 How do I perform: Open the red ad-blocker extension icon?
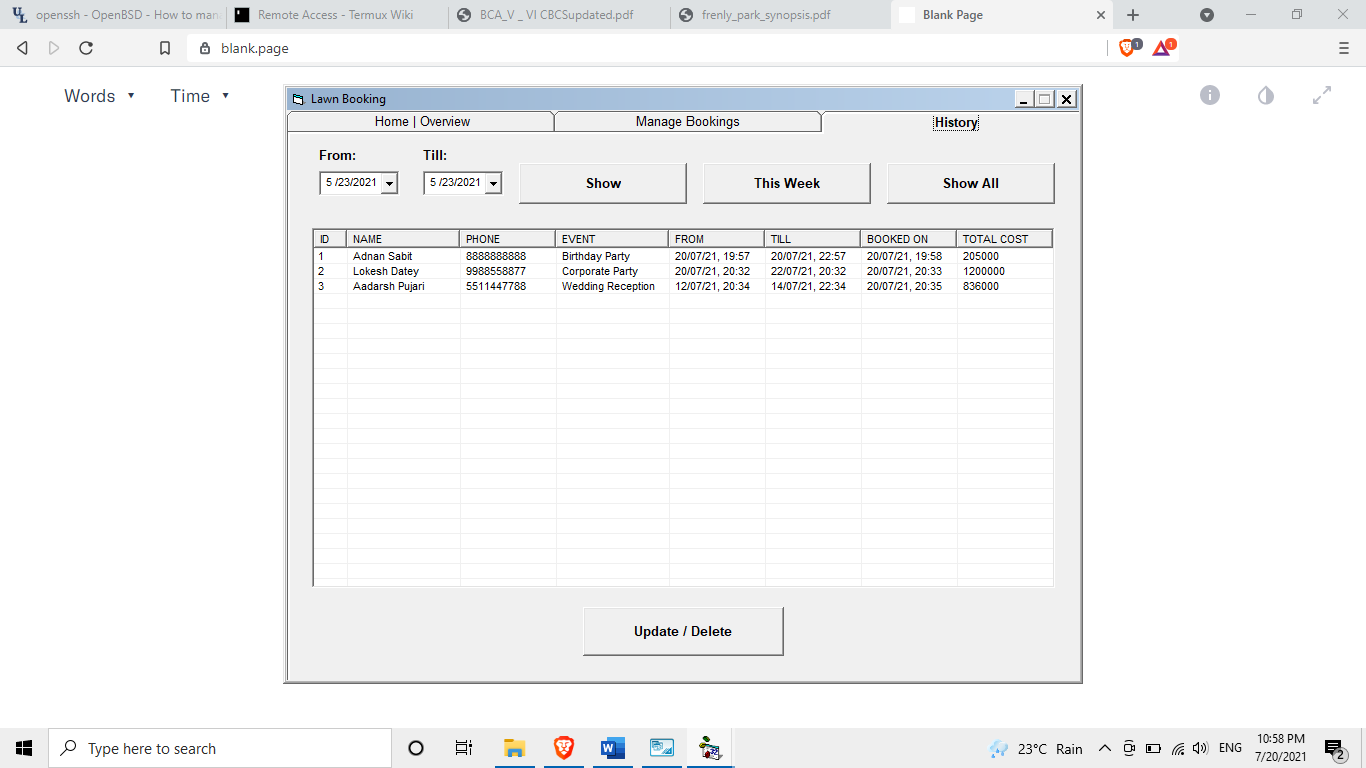click(1162, 47)
